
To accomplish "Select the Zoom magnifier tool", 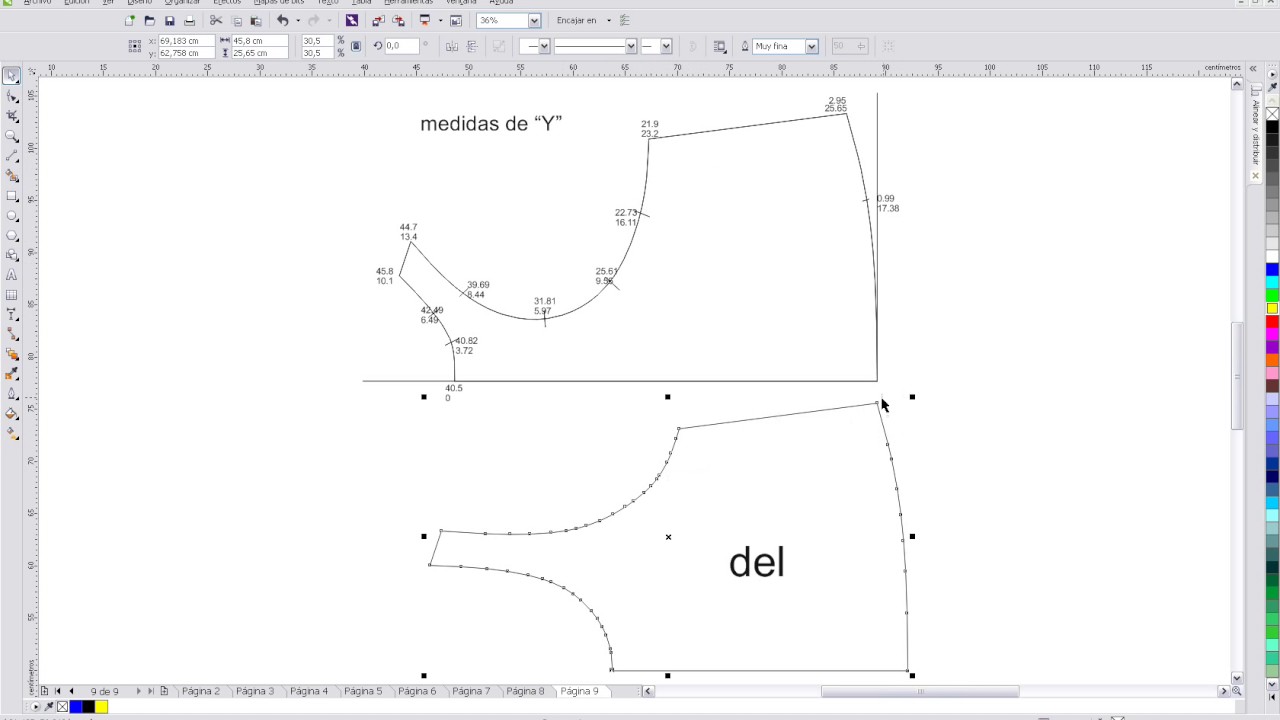I will pos(12,136).
